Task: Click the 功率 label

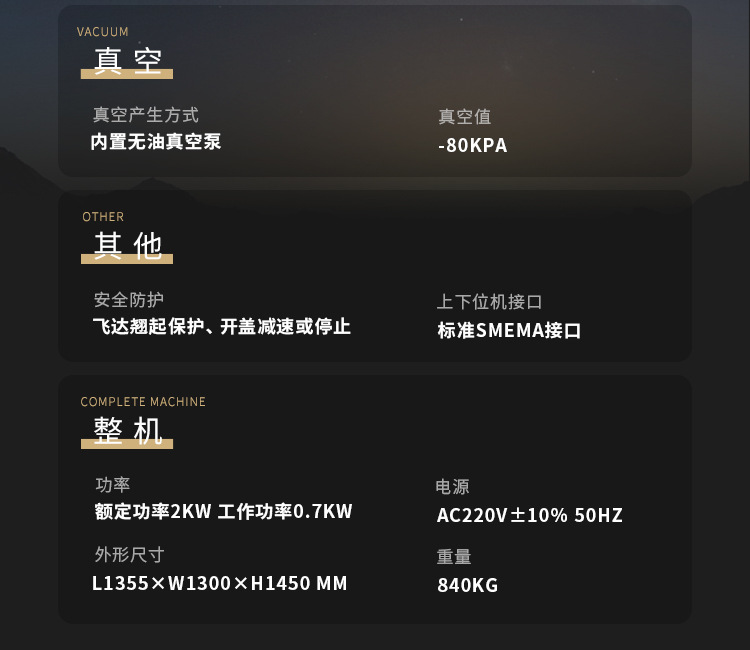Action: point(112,485)
